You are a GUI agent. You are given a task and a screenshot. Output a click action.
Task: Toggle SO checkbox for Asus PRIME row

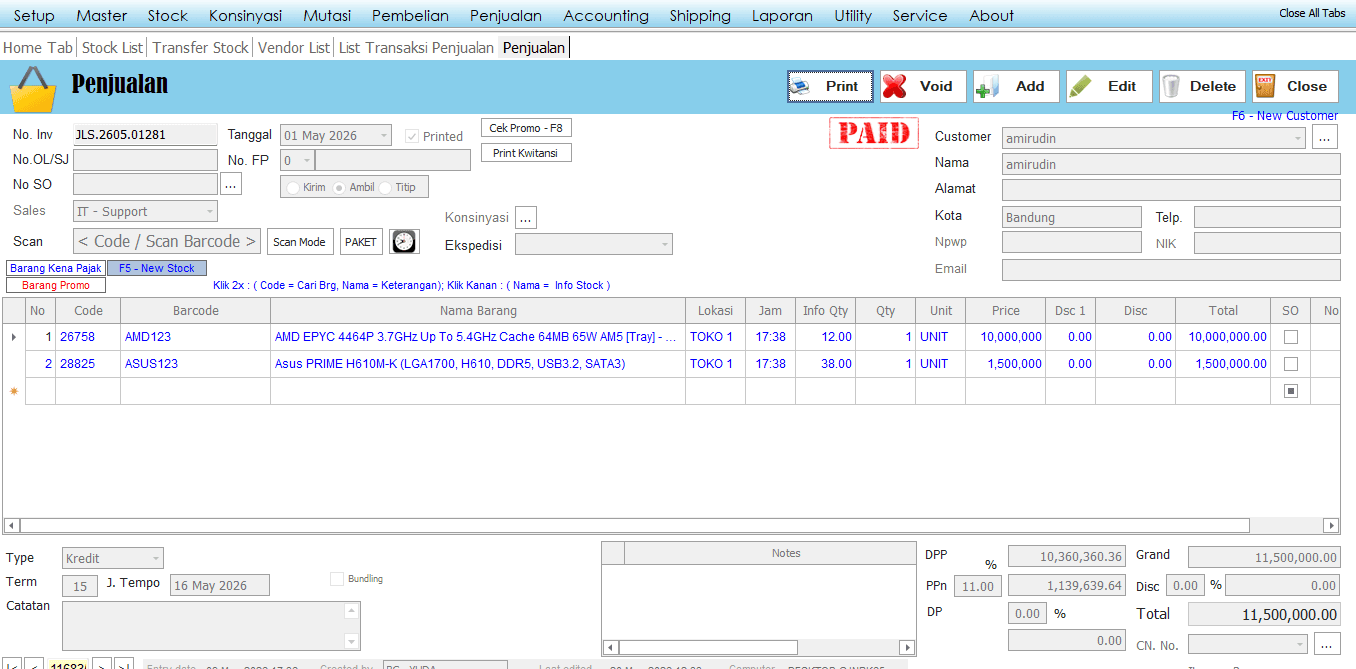[x=1290, y=364]
